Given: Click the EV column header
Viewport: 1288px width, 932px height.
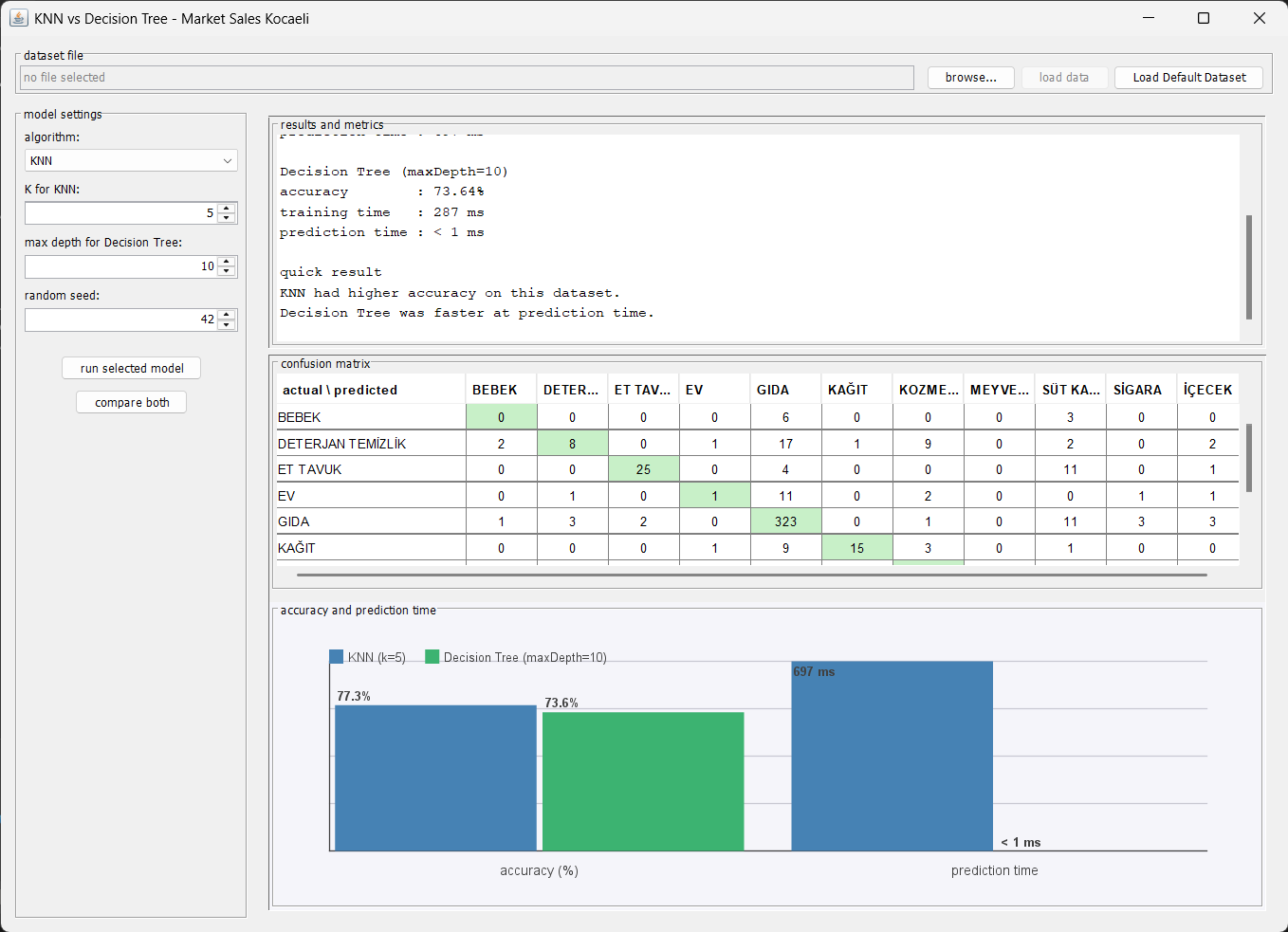Looking at the screenshot, I should tap(715, 390).
